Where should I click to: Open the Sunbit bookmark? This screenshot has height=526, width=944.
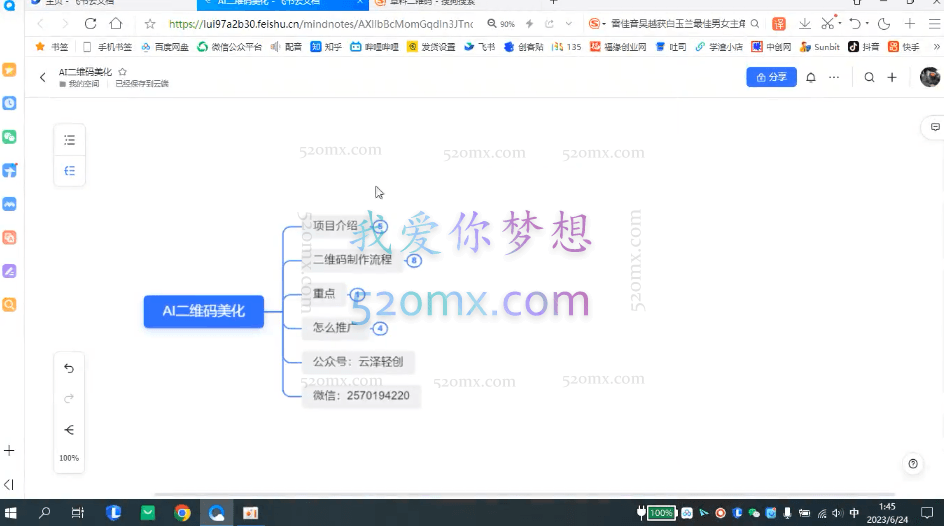[819, 46]
